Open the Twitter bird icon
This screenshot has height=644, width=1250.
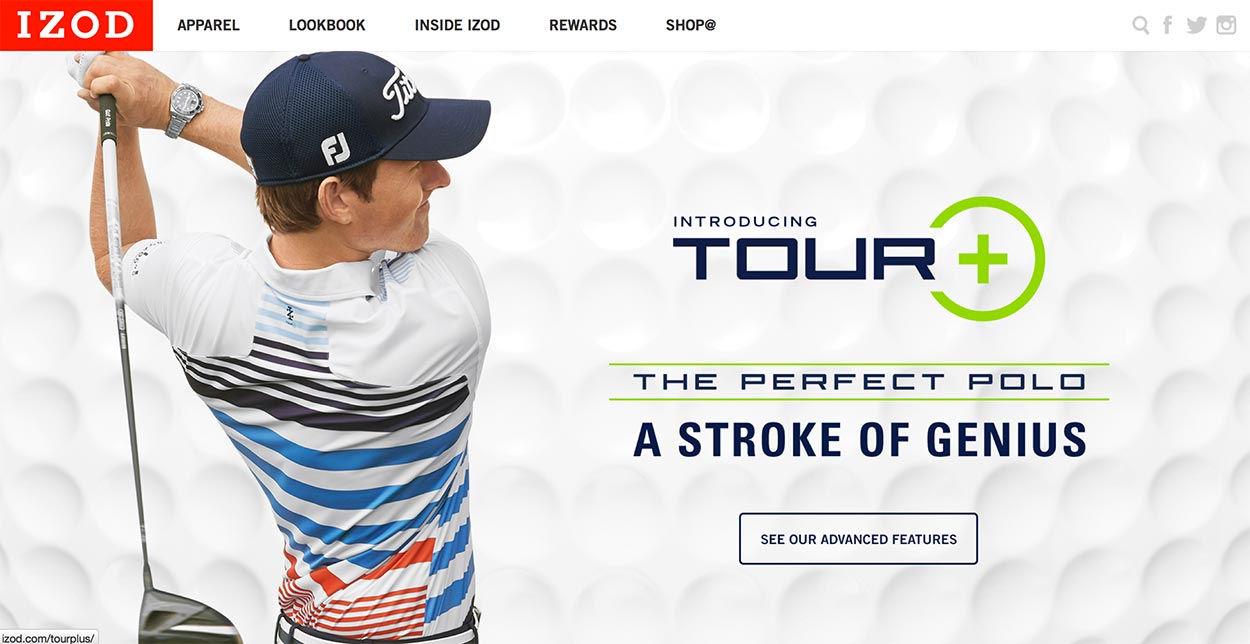pyautogui.click(x=1196, y=26)
